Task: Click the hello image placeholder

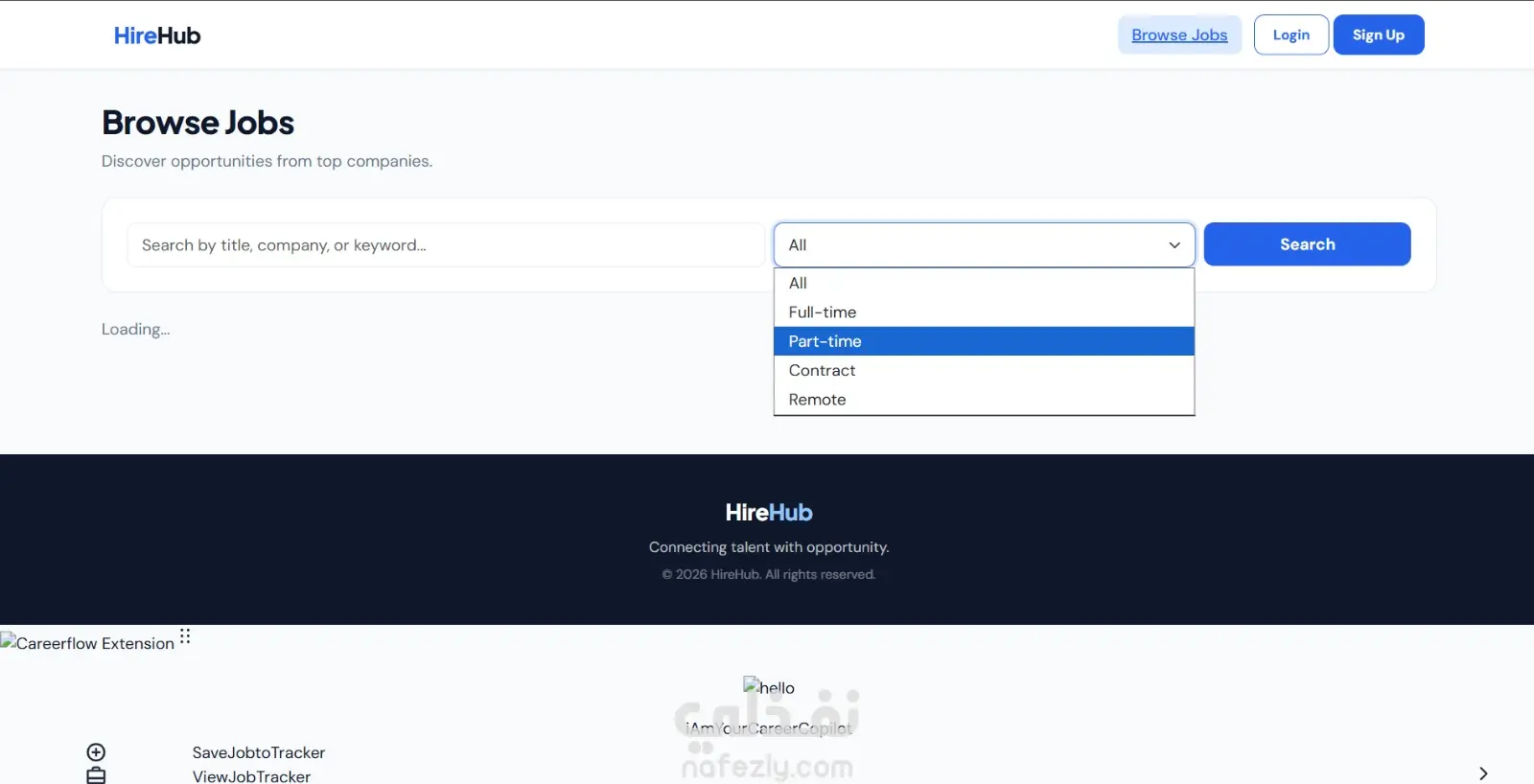Action: pyautogui.click(x=769, y=686)
